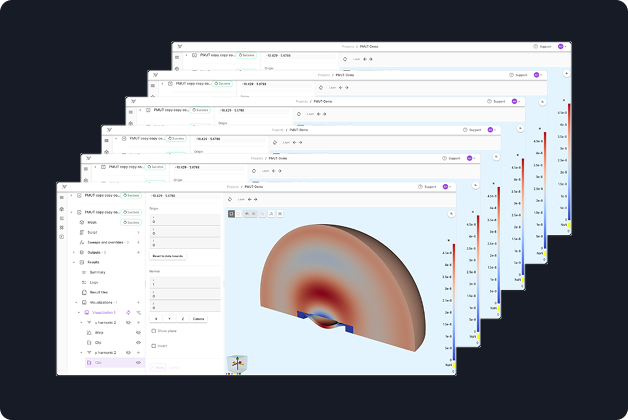Collapse the Visualizations tree node
The image size is (628, 420).
(x=76, y=302)
